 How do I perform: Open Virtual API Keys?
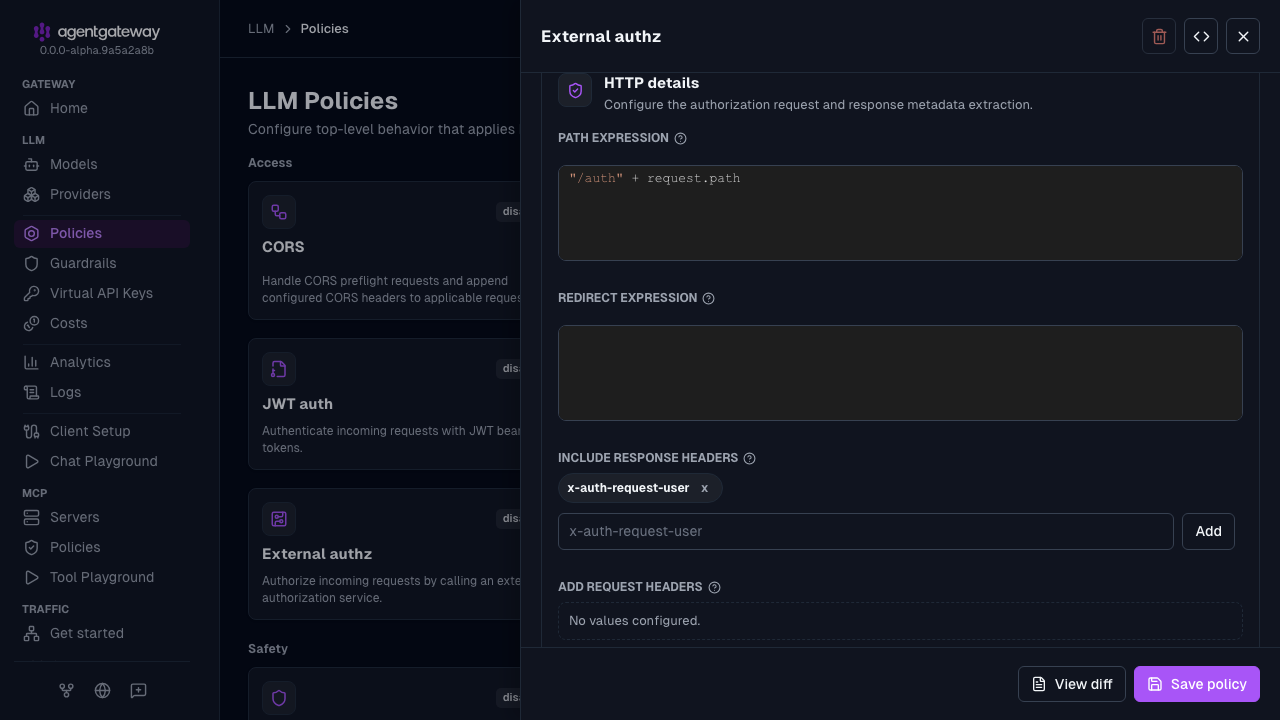pyautogui.click(x=102, y=293)
